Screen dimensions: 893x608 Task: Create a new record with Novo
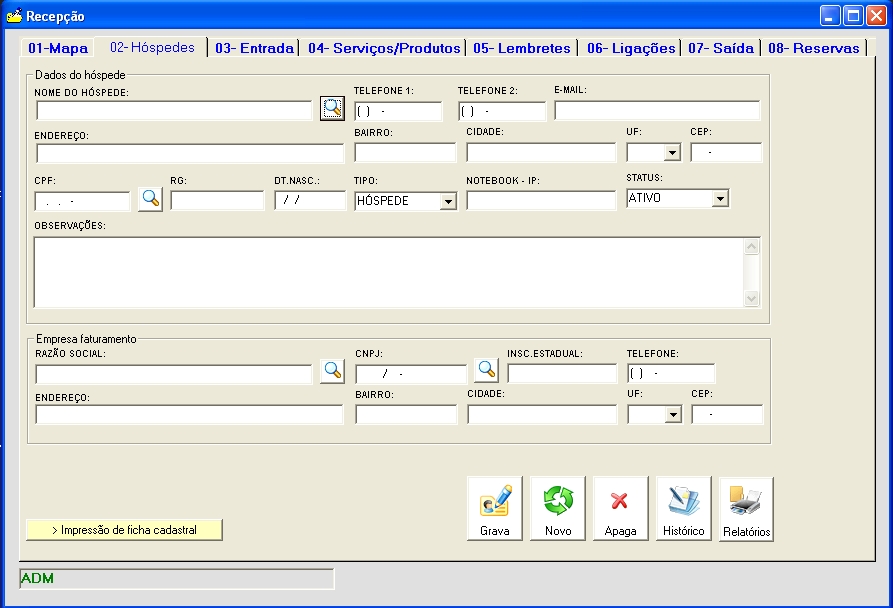558,509
